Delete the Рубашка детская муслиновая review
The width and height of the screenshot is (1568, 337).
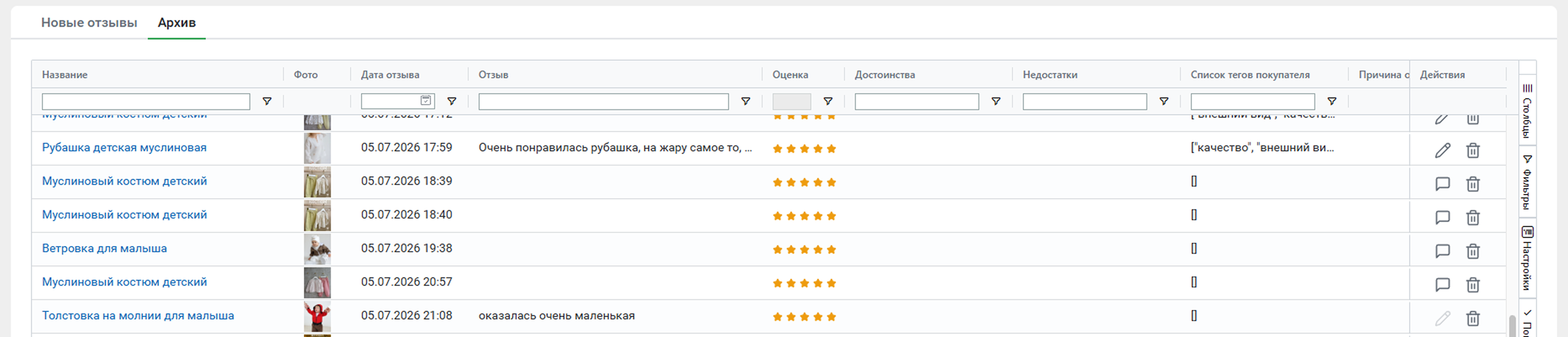[x=1473, y=150]
